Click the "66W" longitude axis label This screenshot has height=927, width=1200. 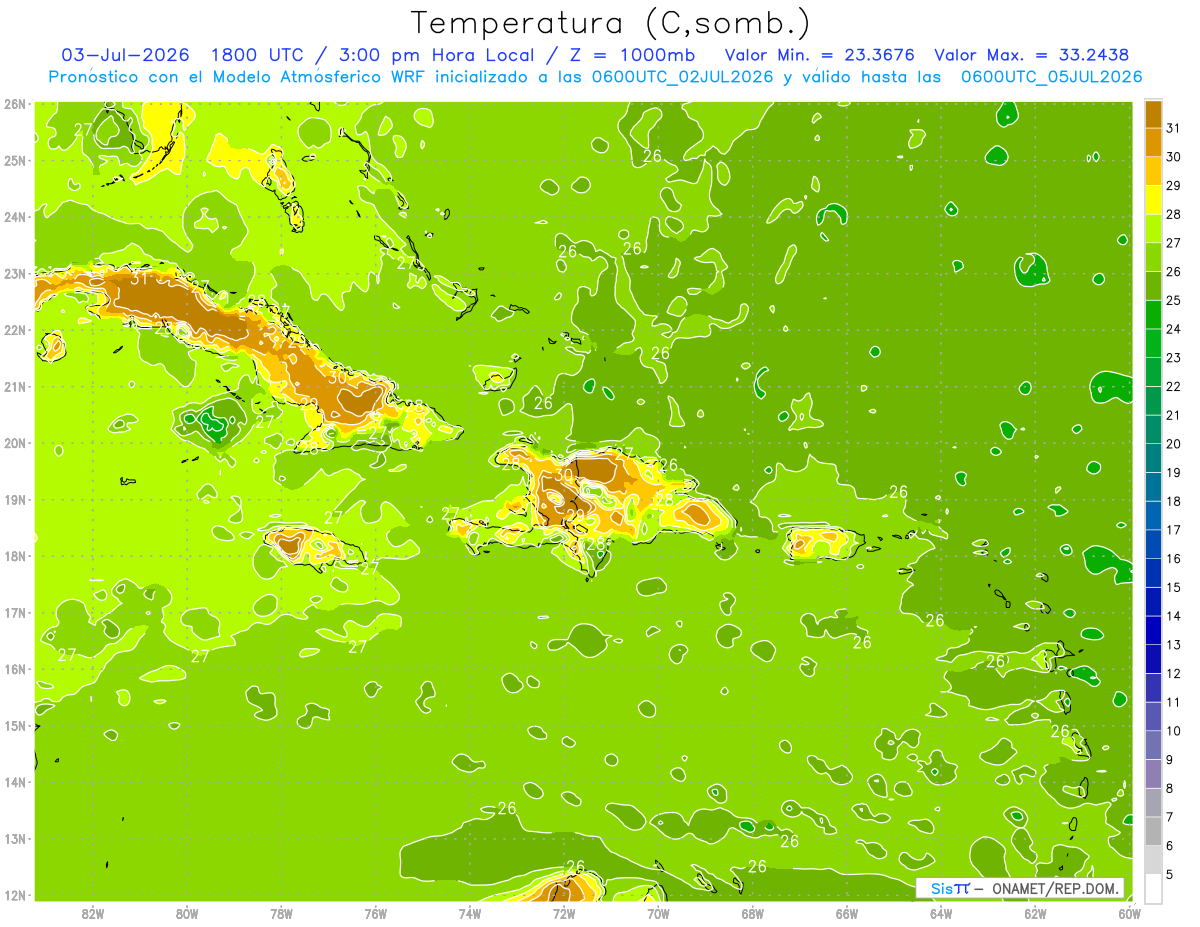(x=847, y=913)
